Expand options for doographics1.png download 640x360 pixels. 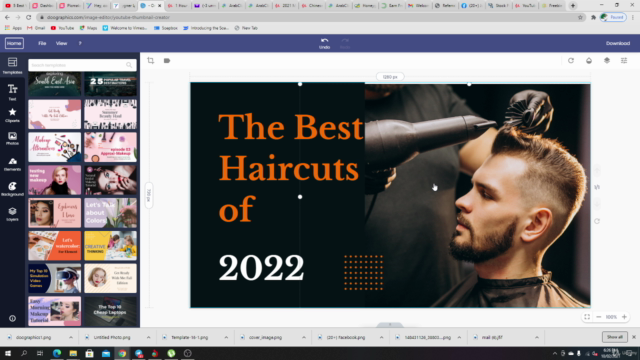coord(71,338)
